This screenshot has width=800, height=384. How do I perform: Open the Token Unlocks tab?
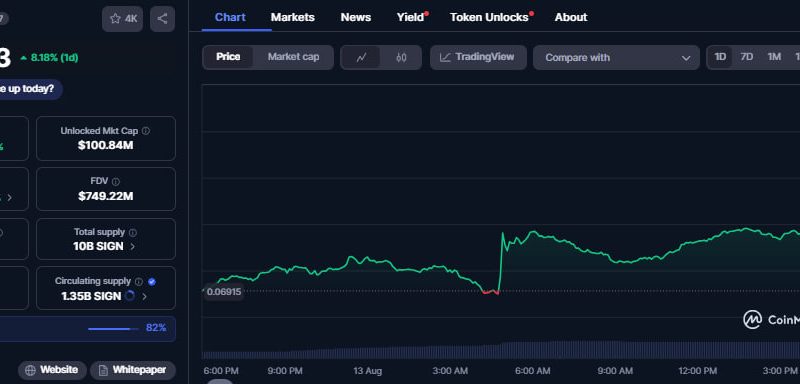(489, 17)
